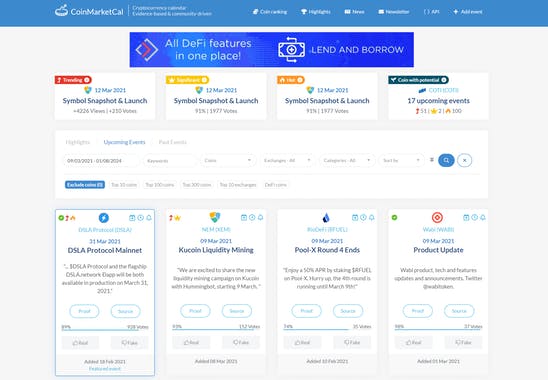Vote Real on DSLA Protocol Mainnet
The width and height of the screenshot is (548, 380).
pos(80,343)
